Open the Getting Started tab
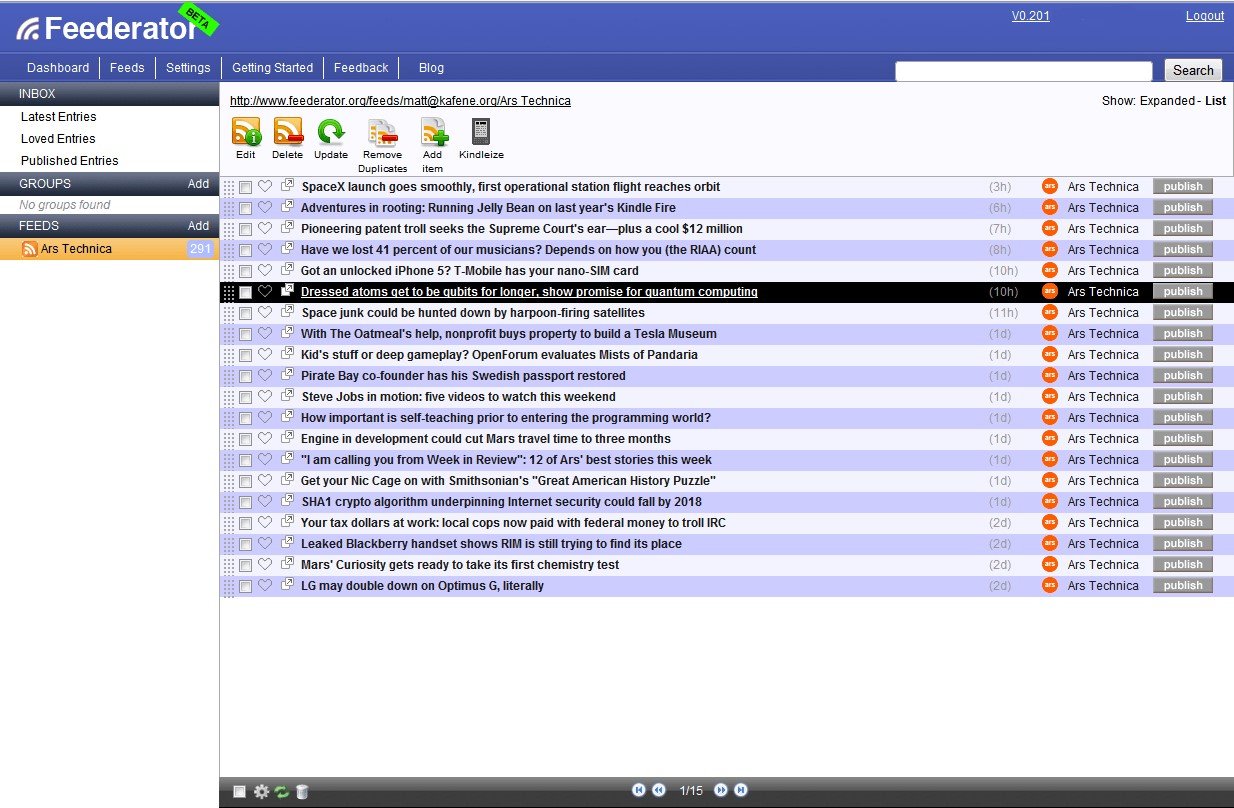Image resolution: width=1234 pixels, height=808 pixels. tap(272, 68)
